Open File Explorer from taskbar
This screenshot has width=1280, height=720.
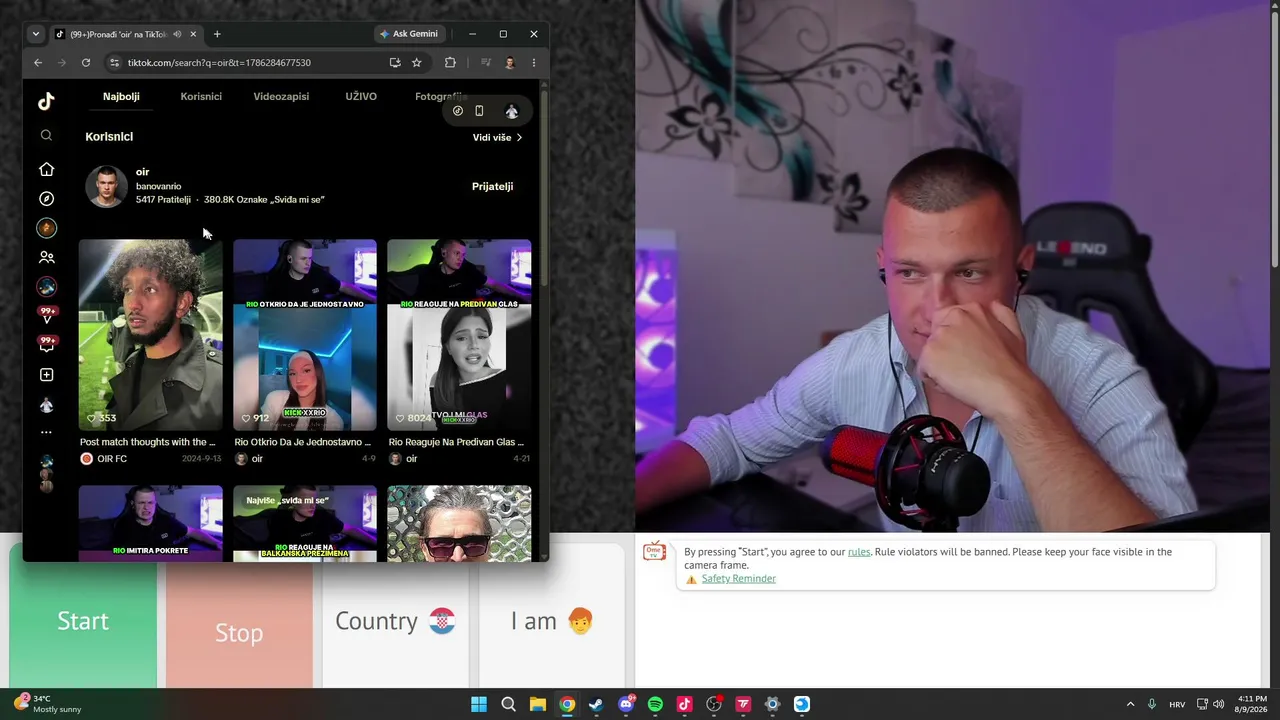pyautogui.click(x=538, y=704)
